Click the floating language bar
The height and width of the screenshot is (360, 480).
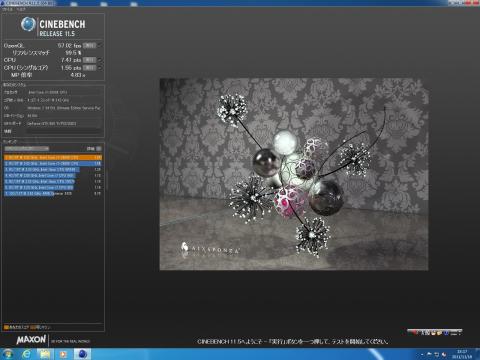coord(435,332)
